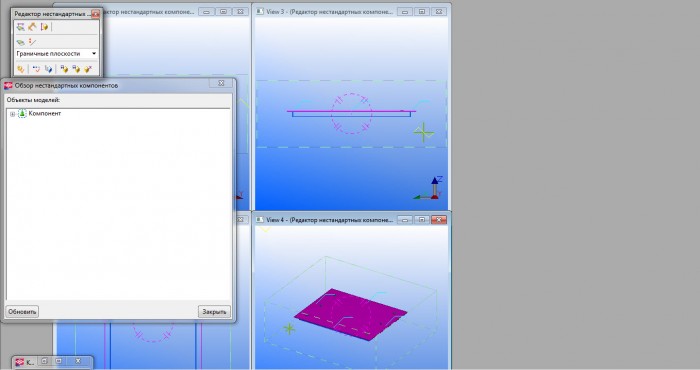Click the yellow cube with red X icon
The width and height of the screenshot is (700, 370).
pos(88,69)
